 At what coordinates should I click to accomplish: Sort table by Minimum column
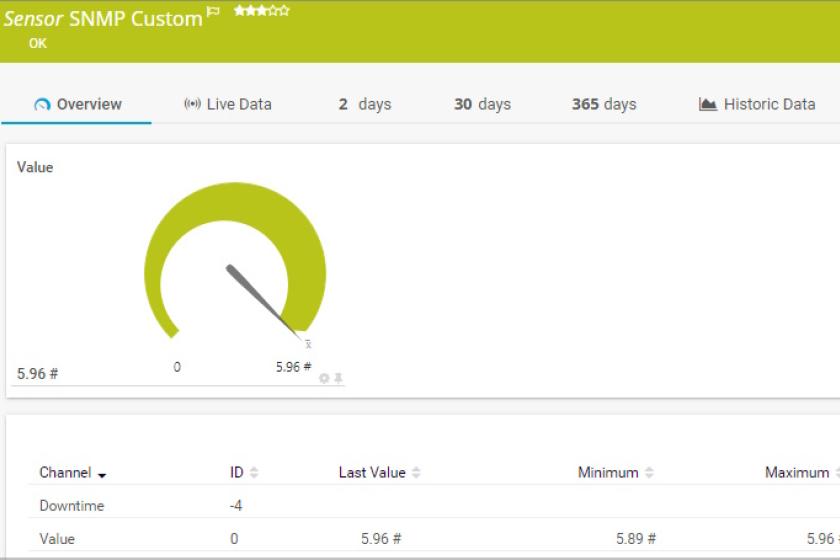pos(616,473)
